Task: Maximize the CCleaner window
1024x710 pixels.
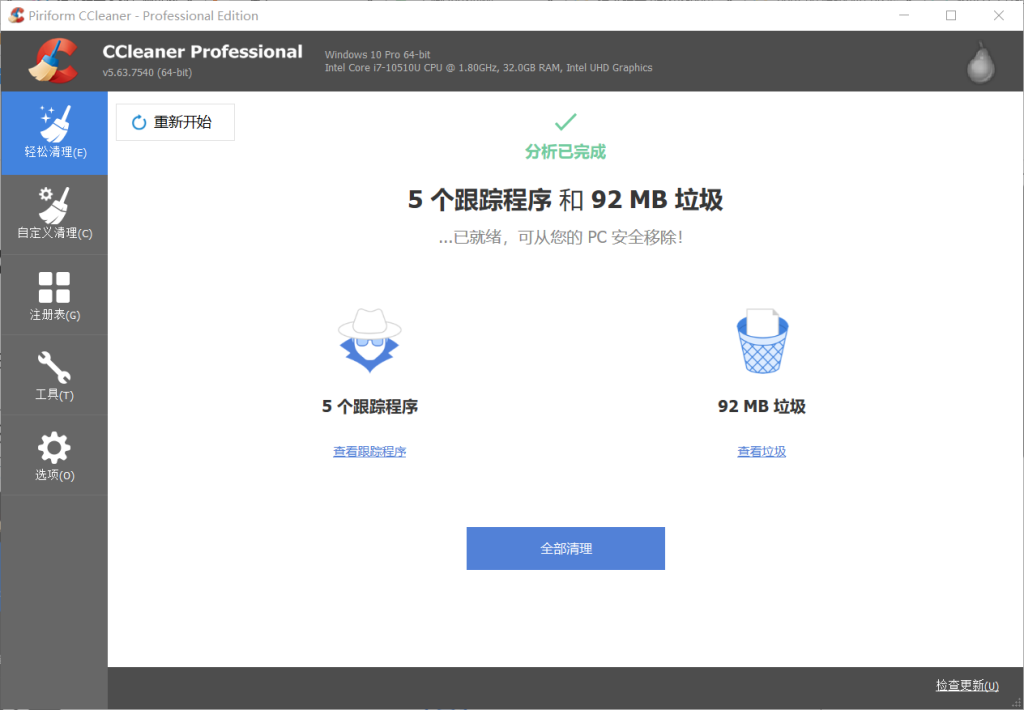Action: tap(950, 15)
